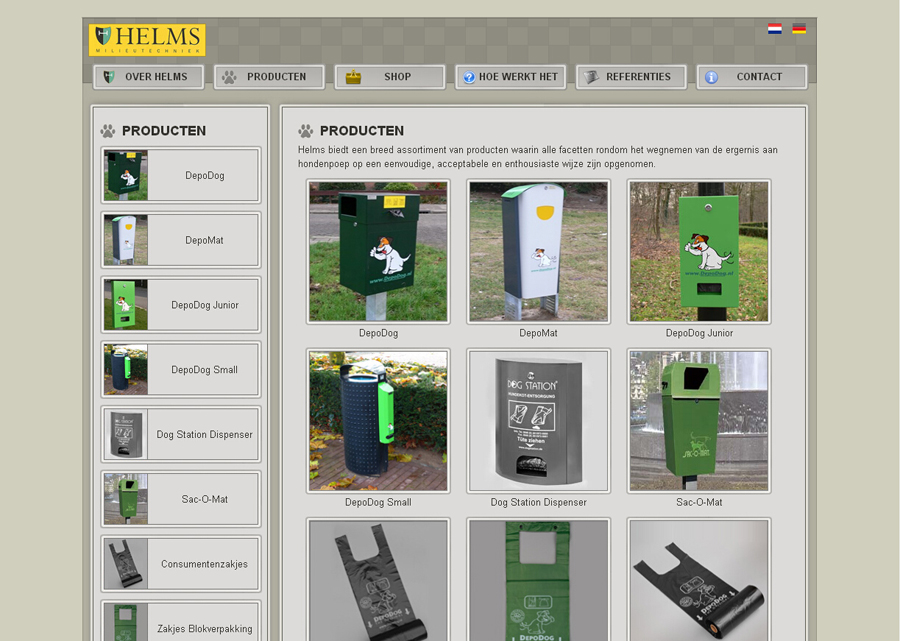Click the shield icon on Over Helms
Image resolution: width=900 pixels, height=641 pixels.
click(108, 77)
